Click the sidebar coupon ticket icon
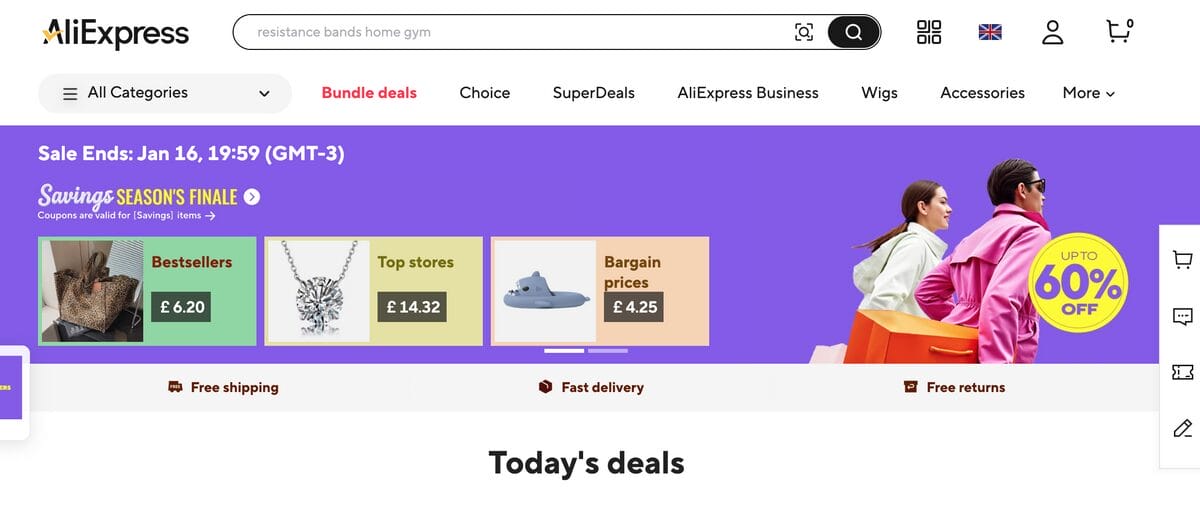The height and width of the screenshot is (505, 1200). (1182, 372)
